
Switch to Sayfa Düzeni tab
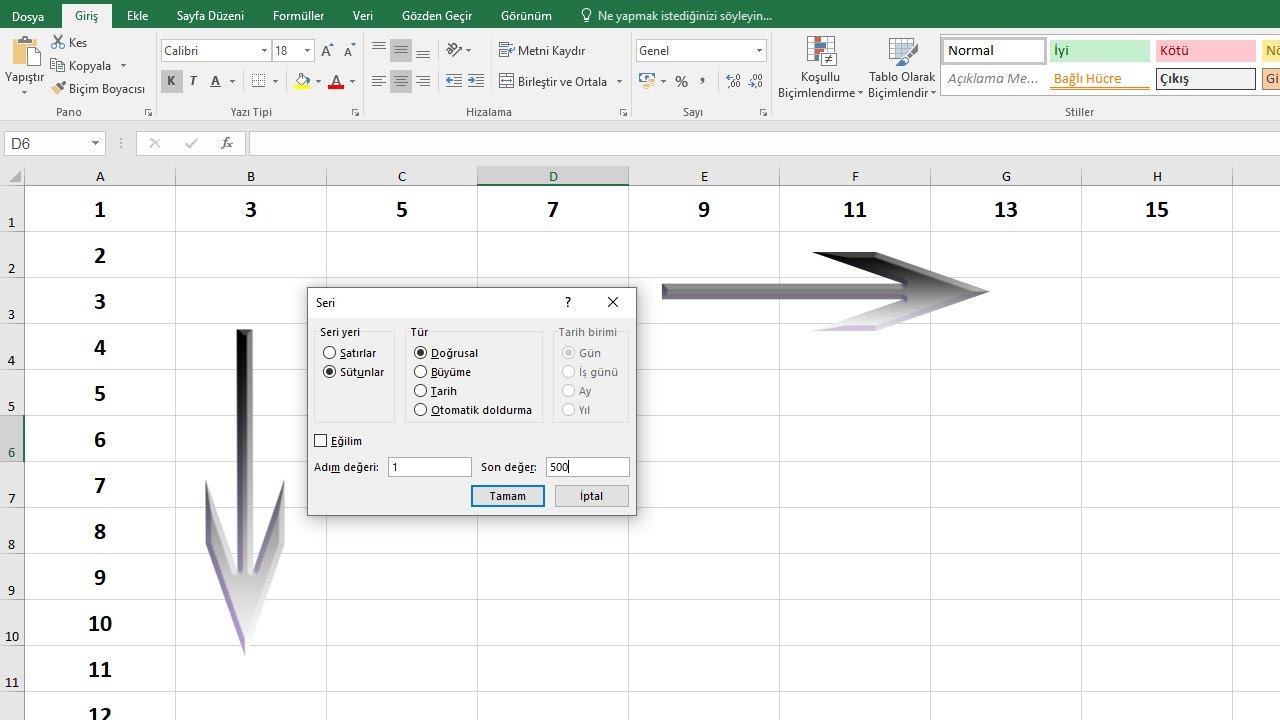[210, 17]
